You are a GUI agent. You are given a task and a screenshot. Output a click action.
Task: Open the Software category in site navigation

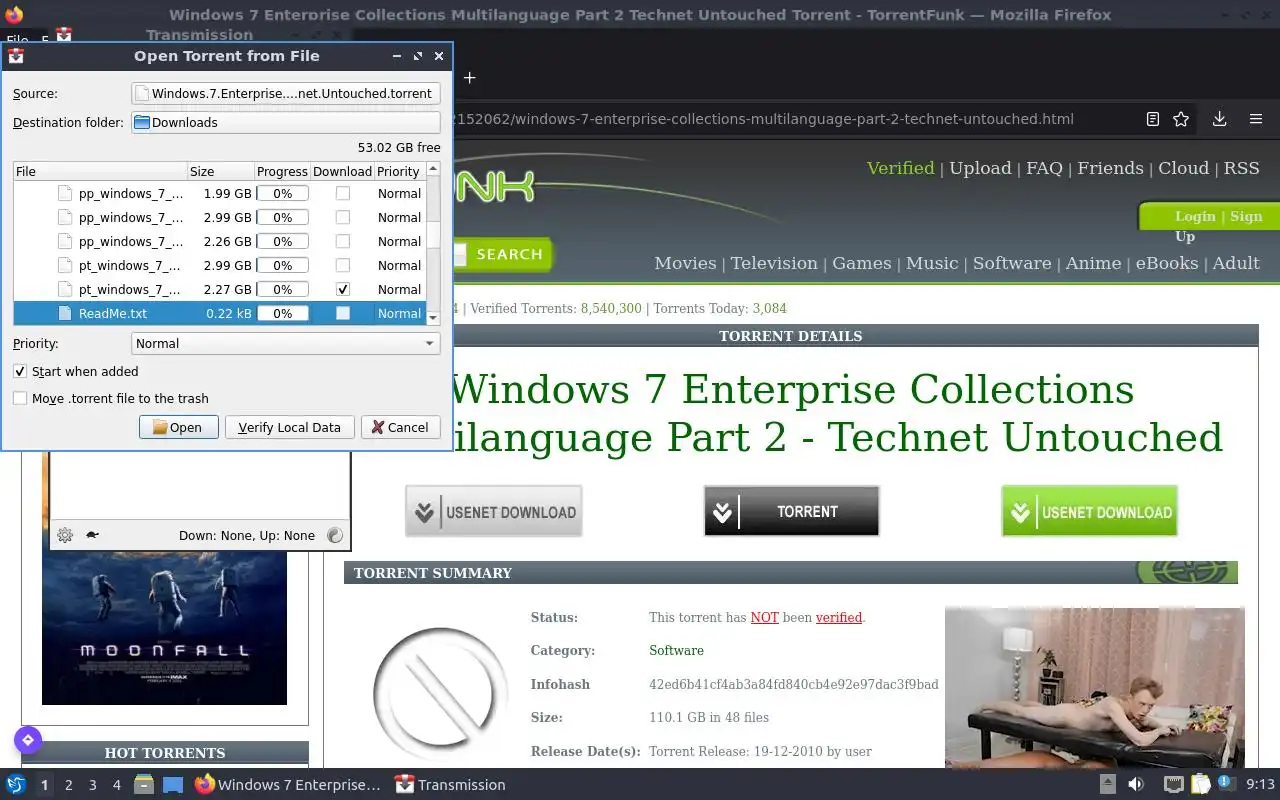(1012, 263)
